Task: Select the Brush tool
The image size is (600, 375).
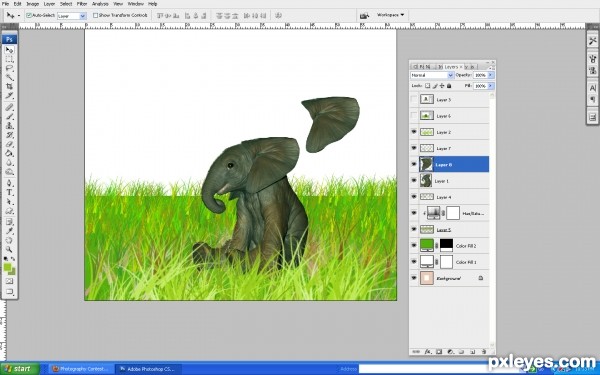Action: [x=9, y=117]
